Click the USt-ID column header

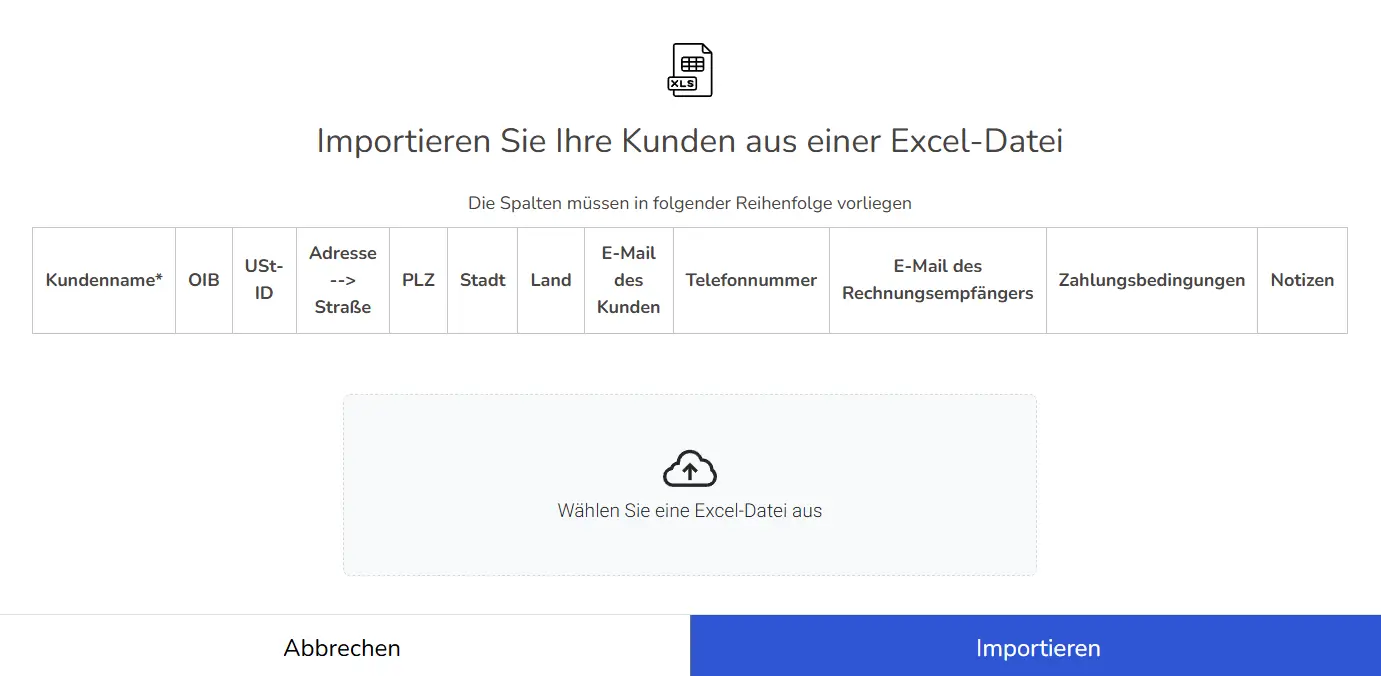[264, 280]
